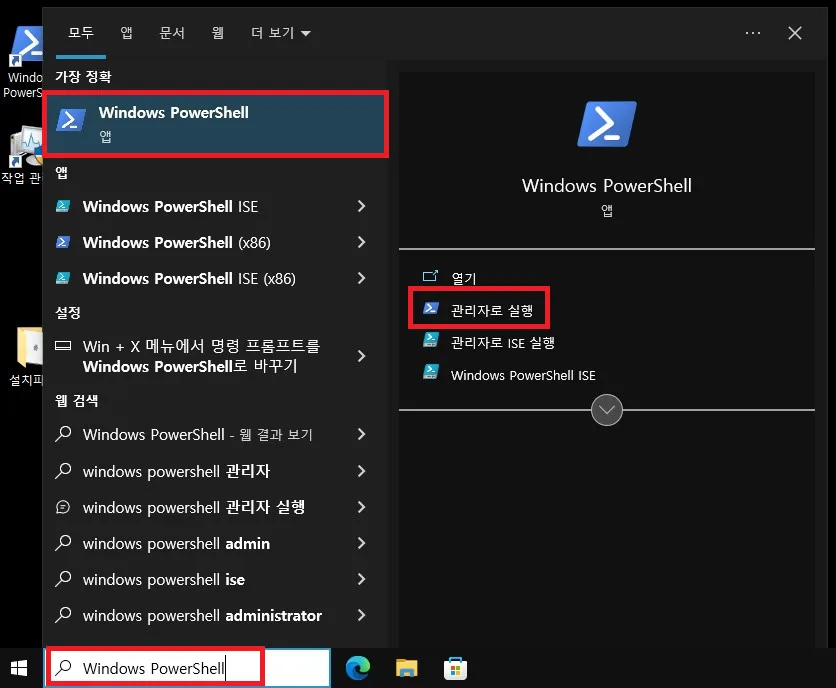Click the 열기 open icon

tap(430, 276)
